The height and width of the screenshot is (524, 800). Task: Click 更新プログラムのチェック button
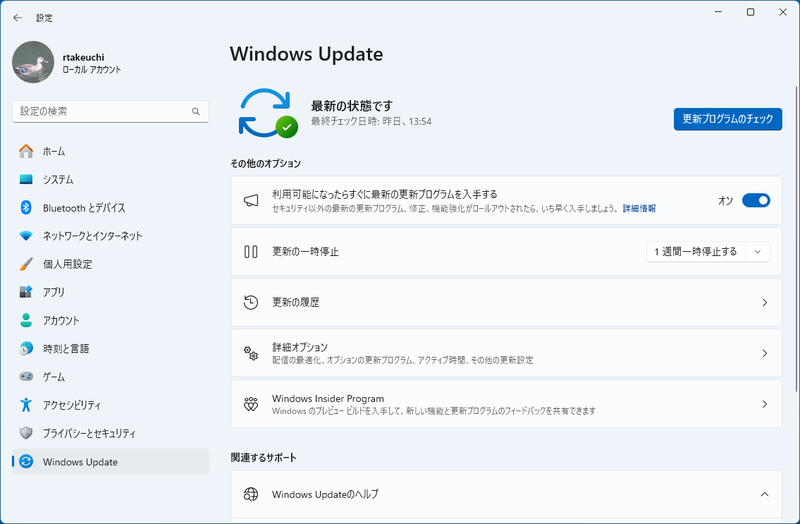(728, 119)
